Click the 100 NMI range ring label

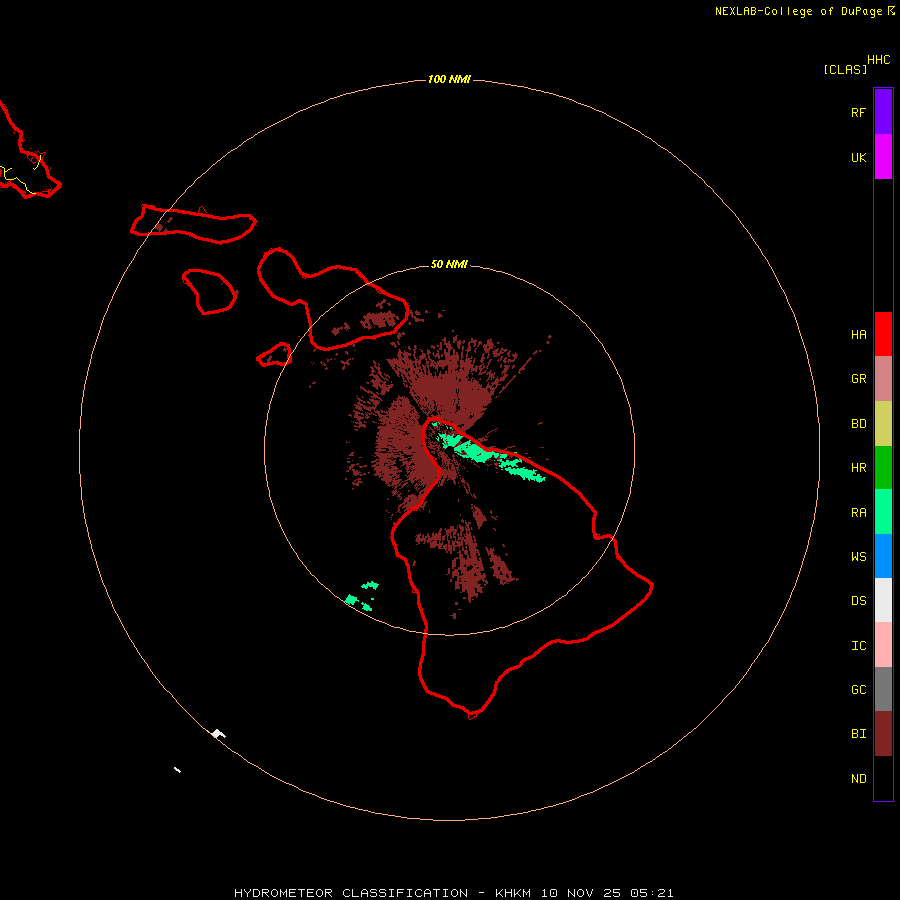pos(449,79)
